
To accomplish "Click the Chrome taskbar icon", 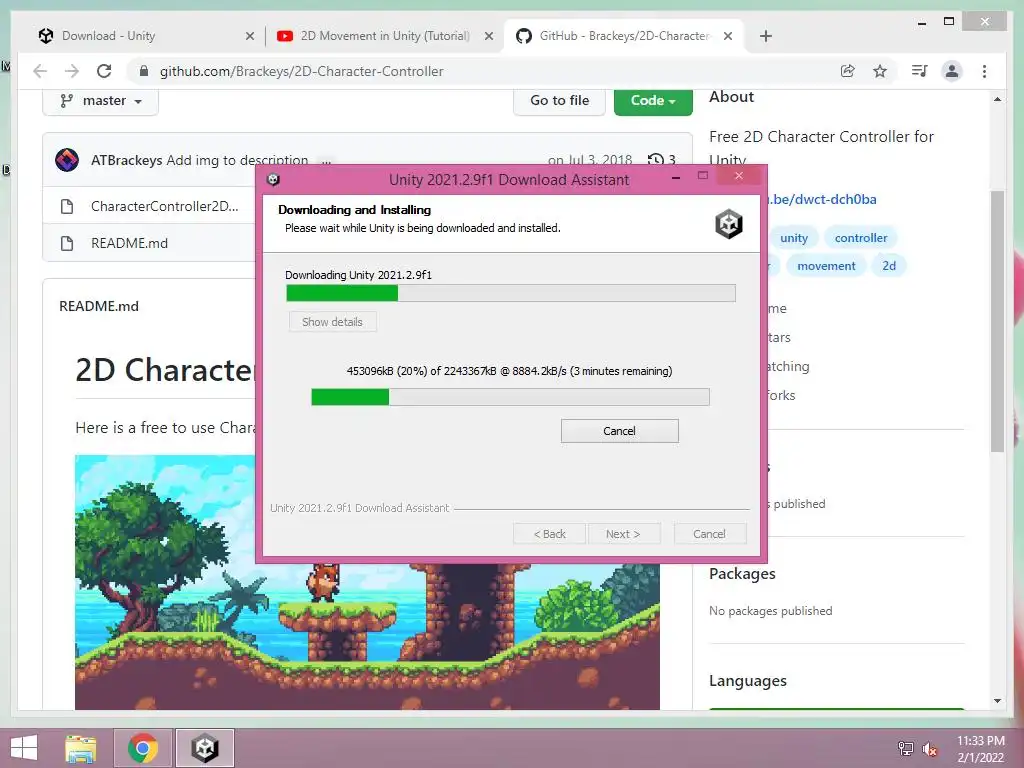I will (143, 748).
